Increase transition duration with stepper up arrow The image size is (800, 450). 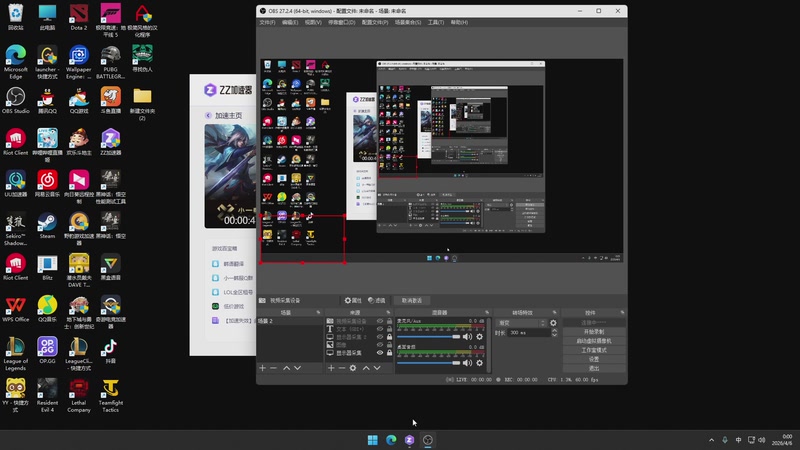pos(555,331)
